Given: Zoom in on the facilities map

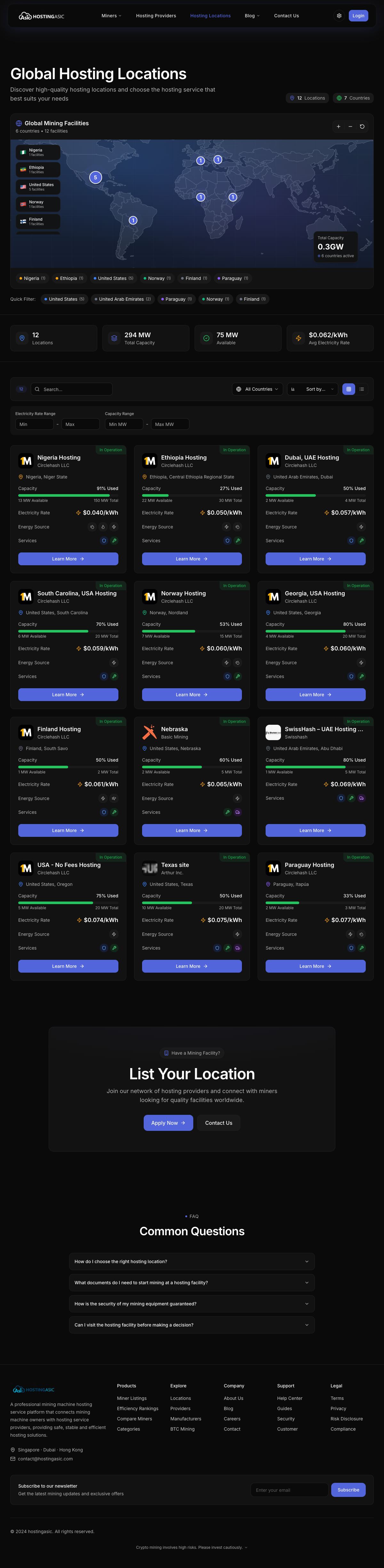Looking at the screenshot, I should (x=338, y=127).
